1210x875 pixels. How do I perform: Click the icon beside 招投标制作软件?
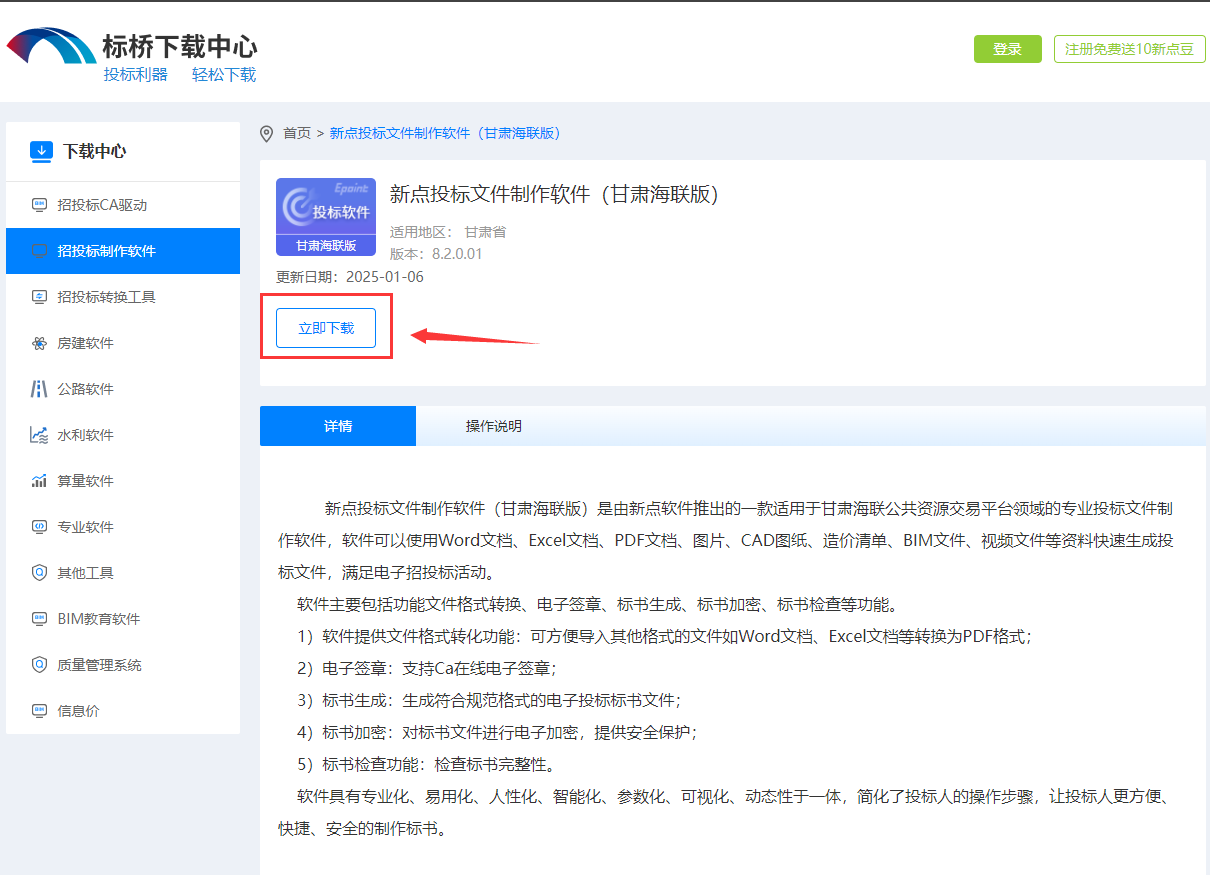(39, 251)
